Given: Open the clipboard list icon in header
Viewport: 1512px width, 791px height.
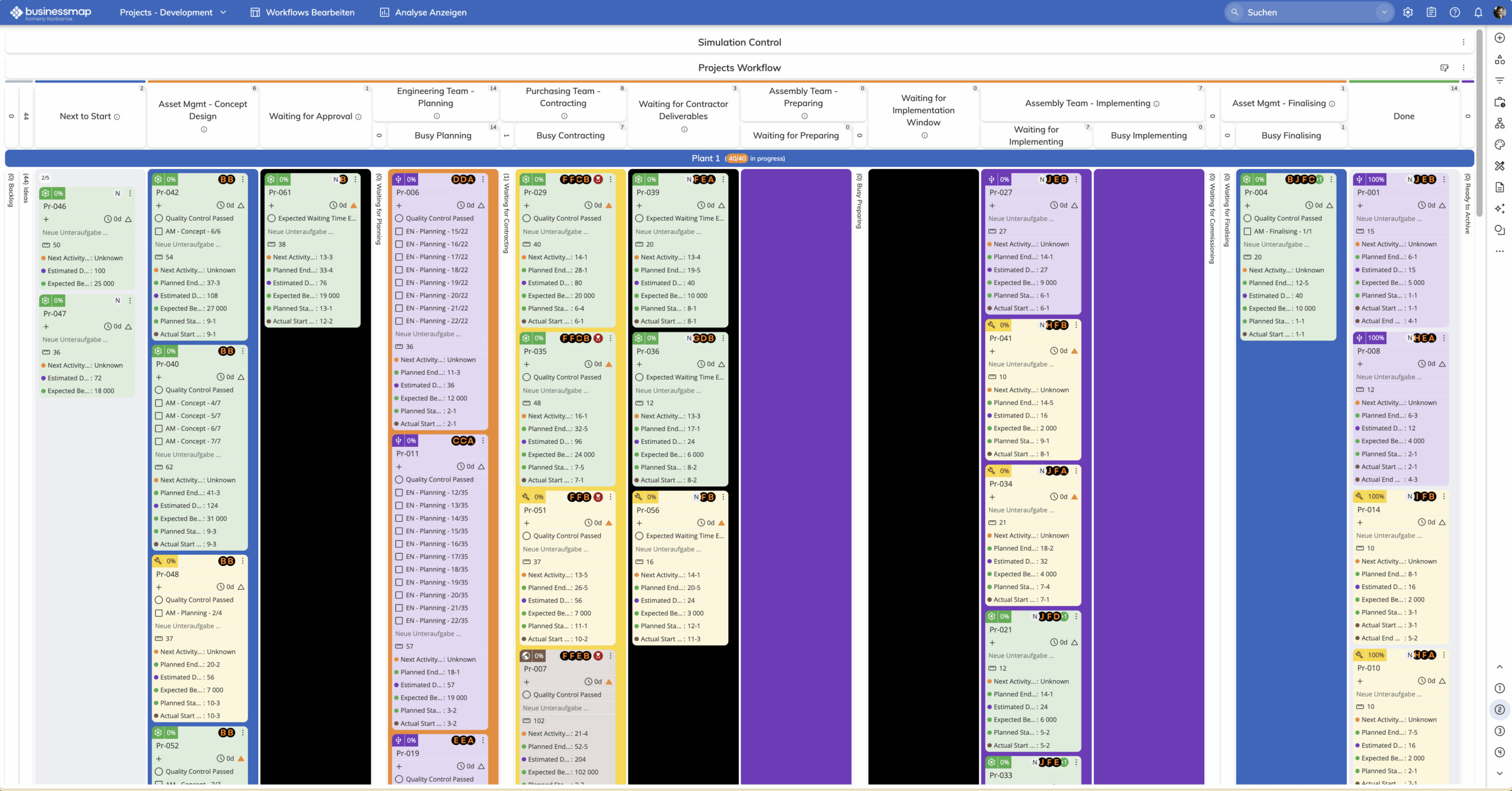Looking at the screenshot, I should click(1431, 12).
